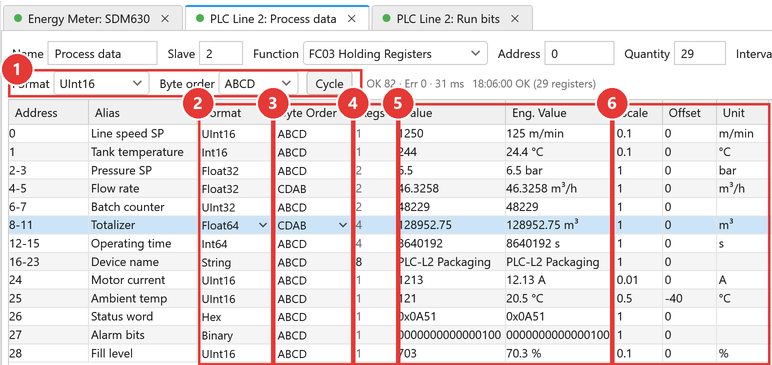Screen dimensions: 772x365
Task: Click the Cycle button
Action: (x=329, y=84)
